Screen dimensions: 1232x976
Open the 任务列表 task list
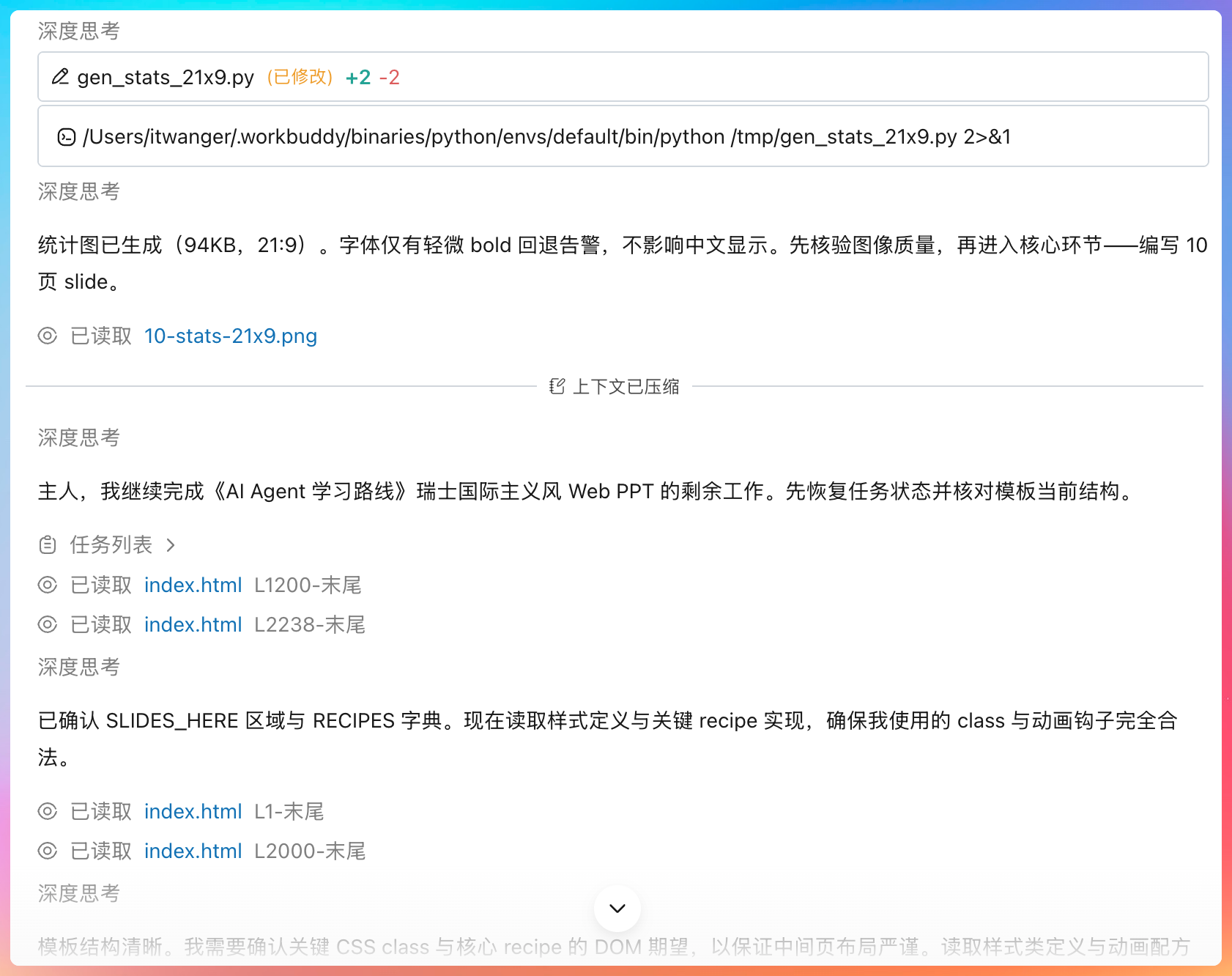111,544
